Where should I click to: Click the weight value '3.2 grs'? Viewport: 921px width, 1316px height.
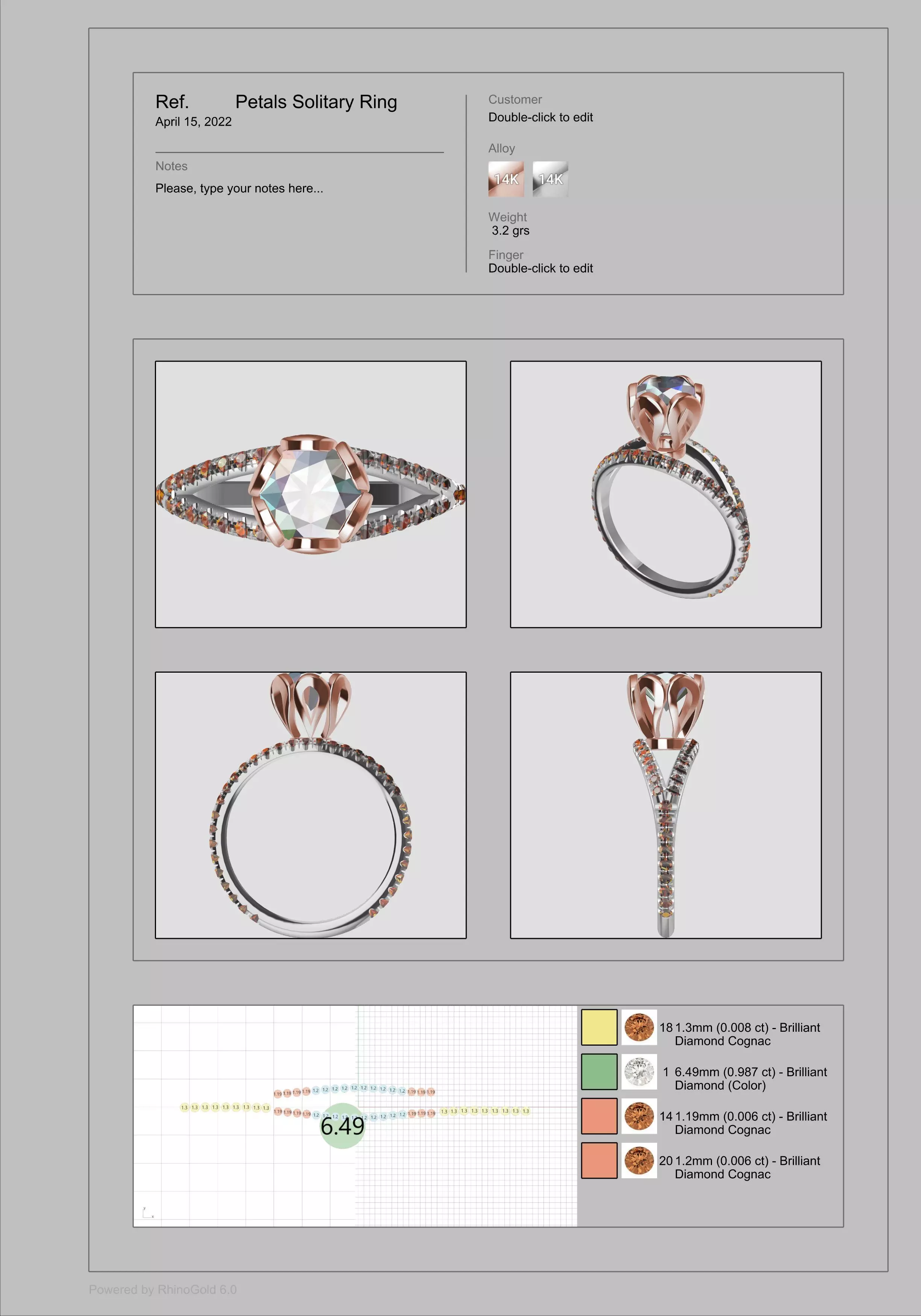tap(510, 230)
